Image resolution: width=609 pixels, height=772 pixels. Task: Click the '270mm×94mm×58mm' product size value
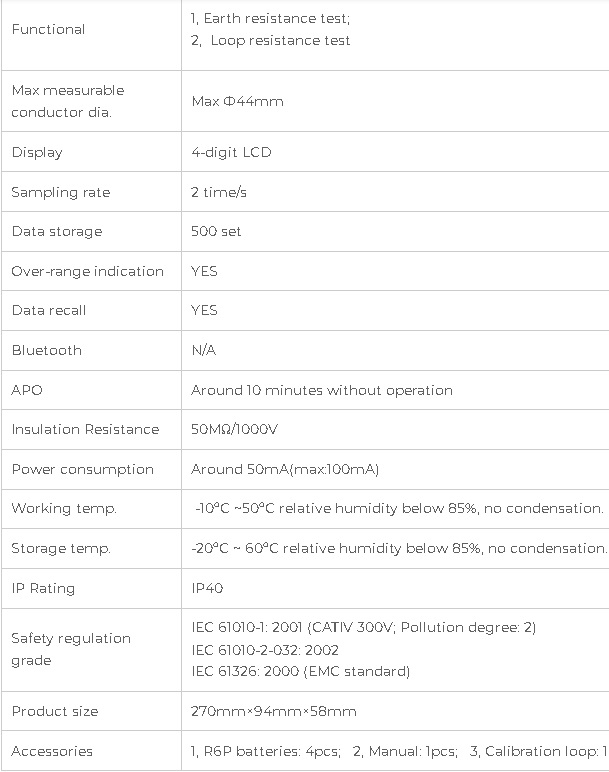click(273, 711)
